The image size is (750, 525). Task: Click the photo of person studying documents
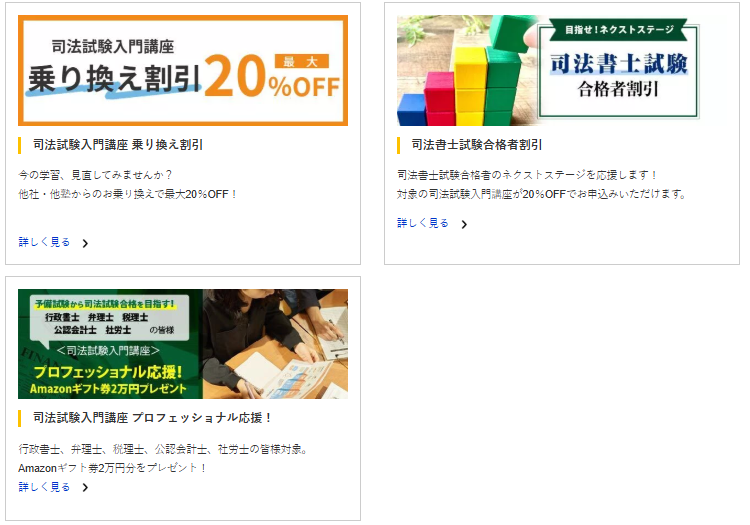pos(276,344)
